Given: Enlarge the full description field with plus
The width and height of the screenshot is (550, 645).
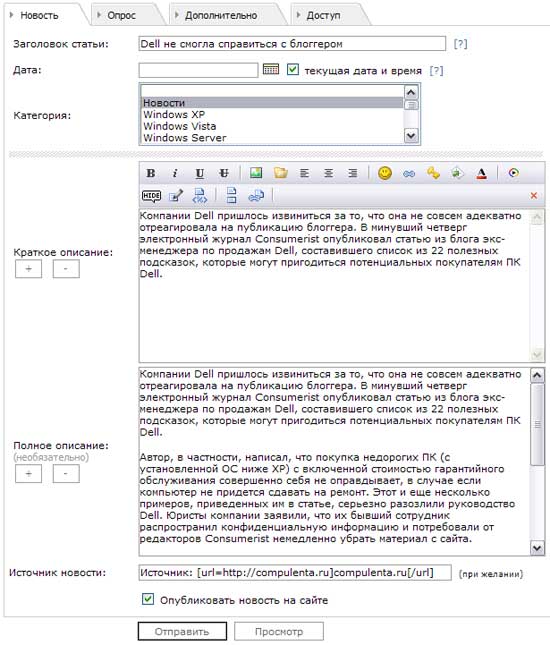Looking at the screenshot, I should pos(28,473).
